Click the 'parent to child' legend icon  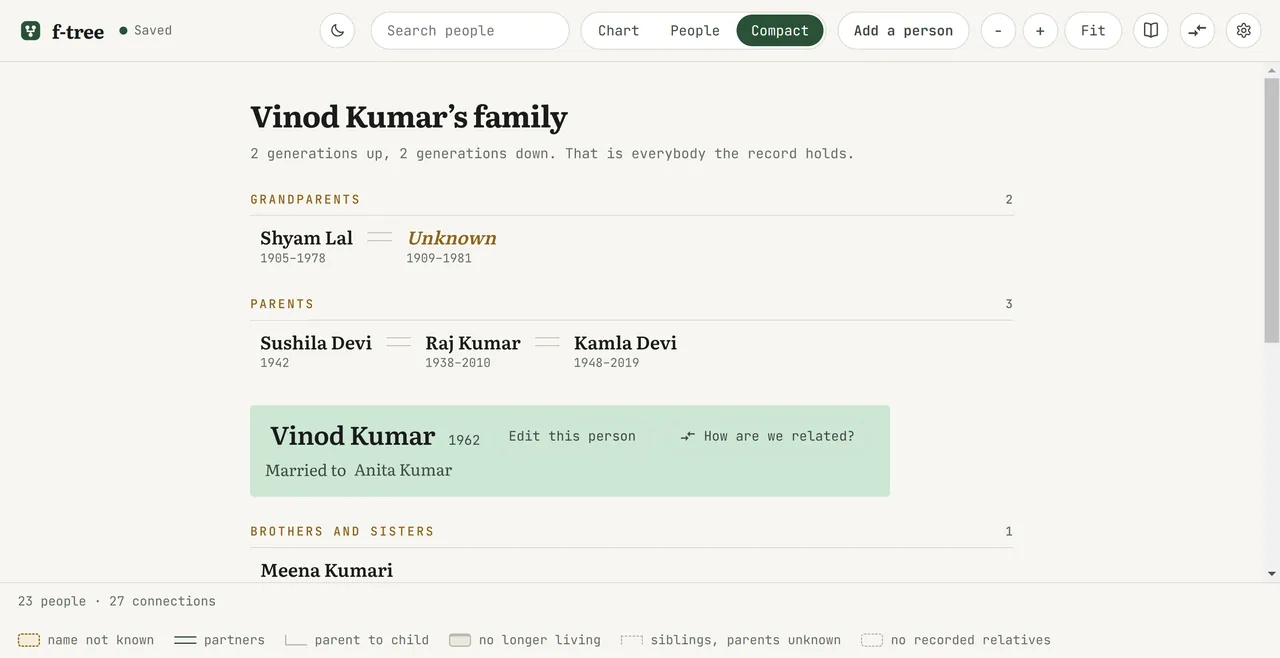coord(296,640)
